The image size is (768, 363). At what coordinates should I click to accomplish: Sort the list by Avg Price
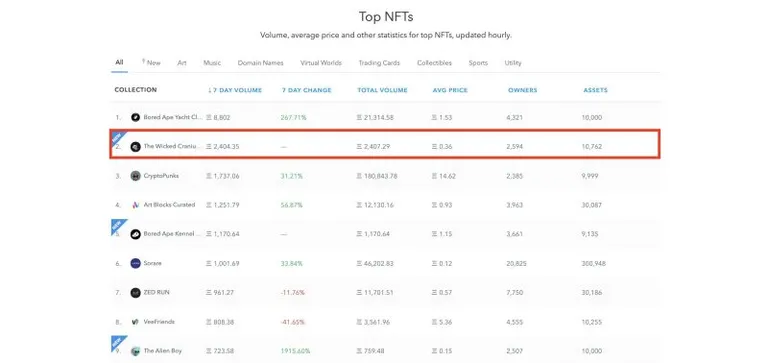click(450, 90)
